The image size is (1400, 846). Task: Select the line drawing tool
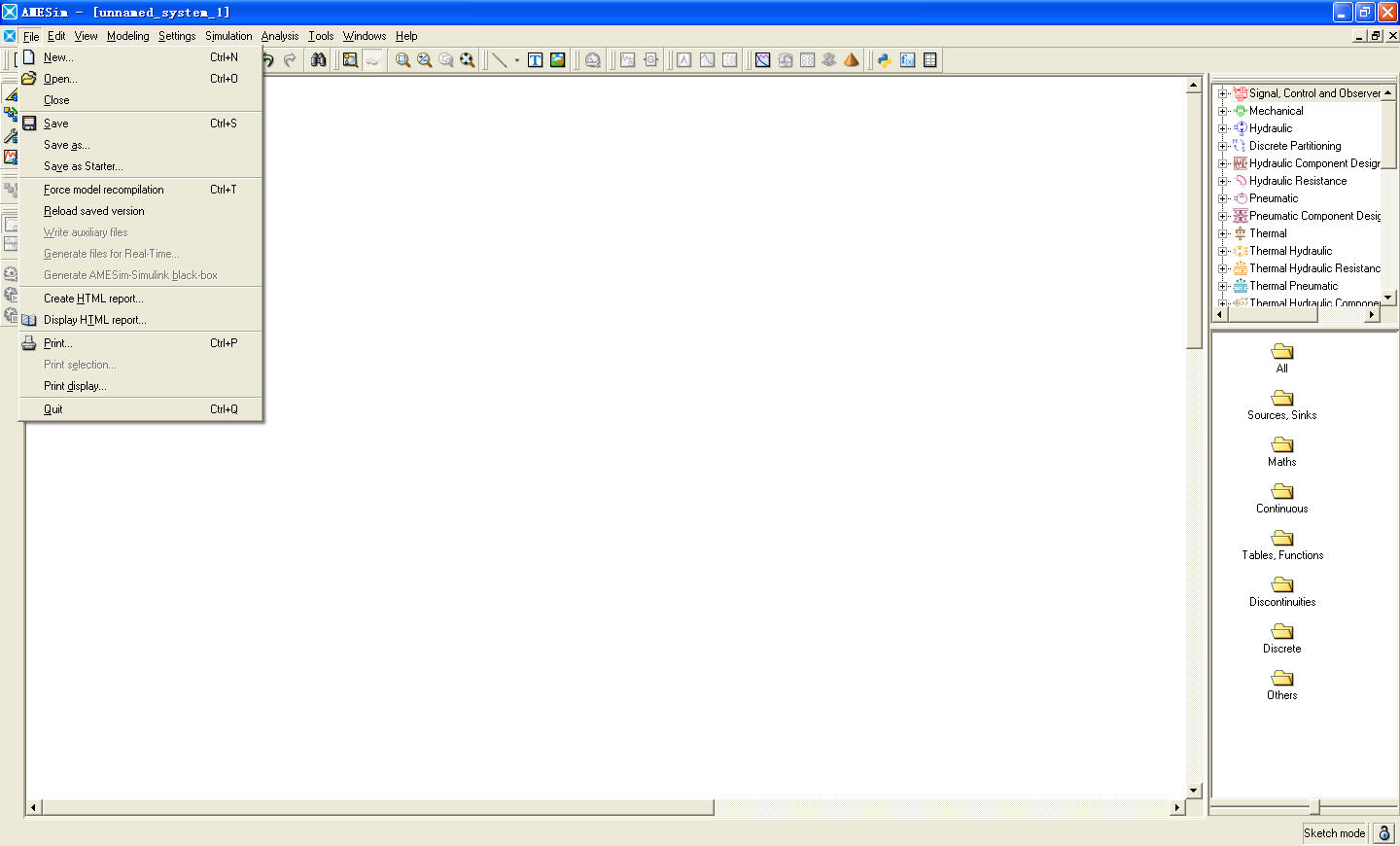[x=499, y=60]
